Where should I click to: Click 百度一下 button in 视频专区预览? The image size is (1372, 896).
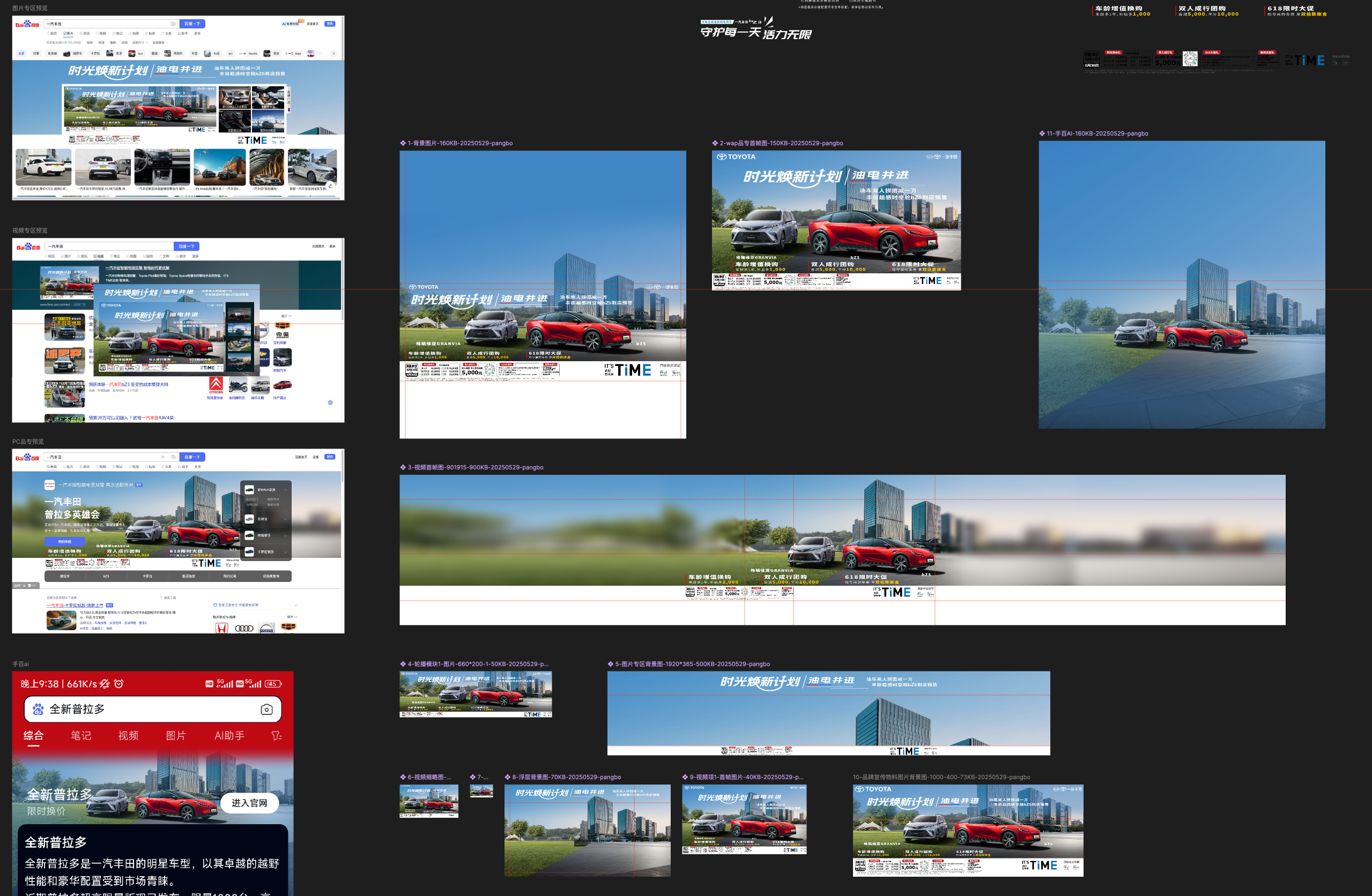point(187,247)
